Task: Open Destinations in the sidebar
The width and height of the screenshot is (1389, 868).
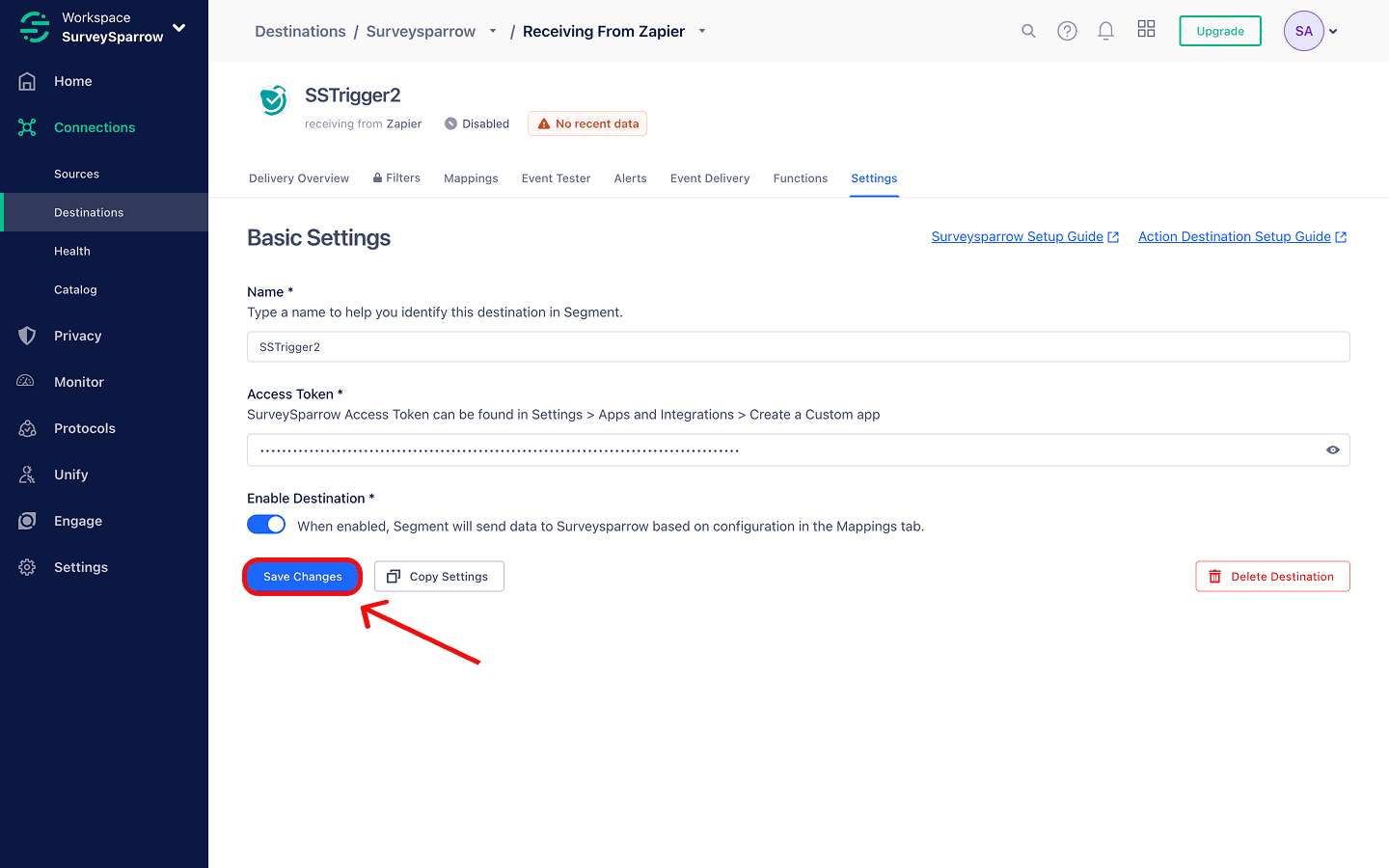Action: click(104, 212)
